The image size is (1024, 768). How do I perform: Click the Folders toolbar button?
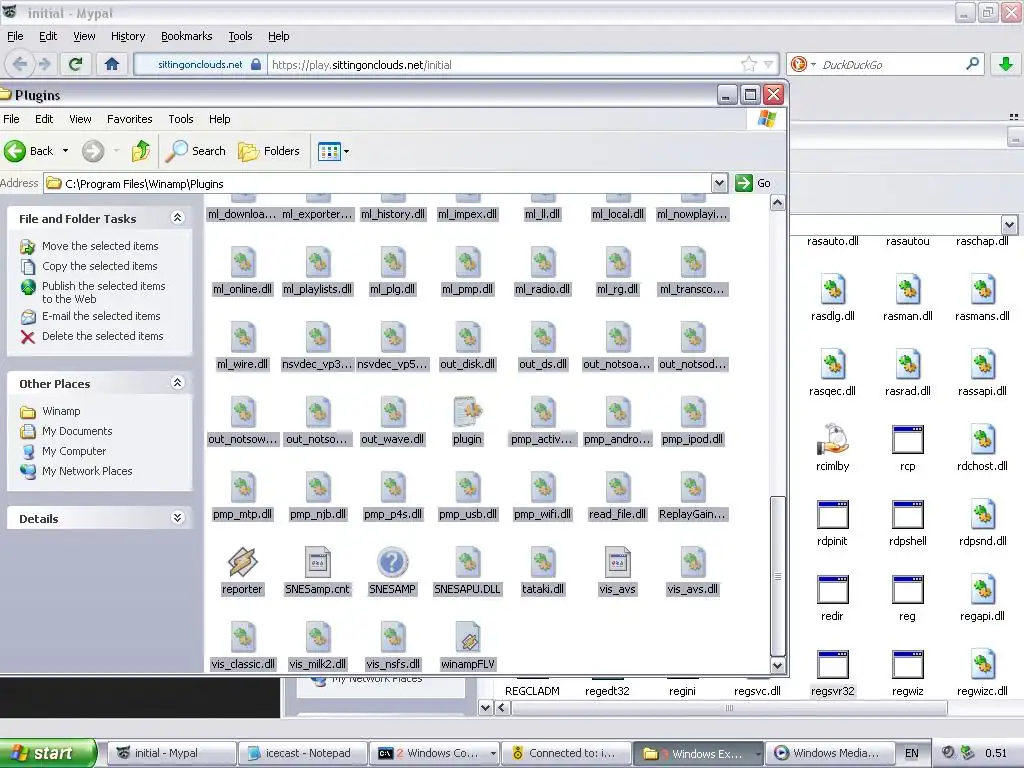tap(268, 151)
